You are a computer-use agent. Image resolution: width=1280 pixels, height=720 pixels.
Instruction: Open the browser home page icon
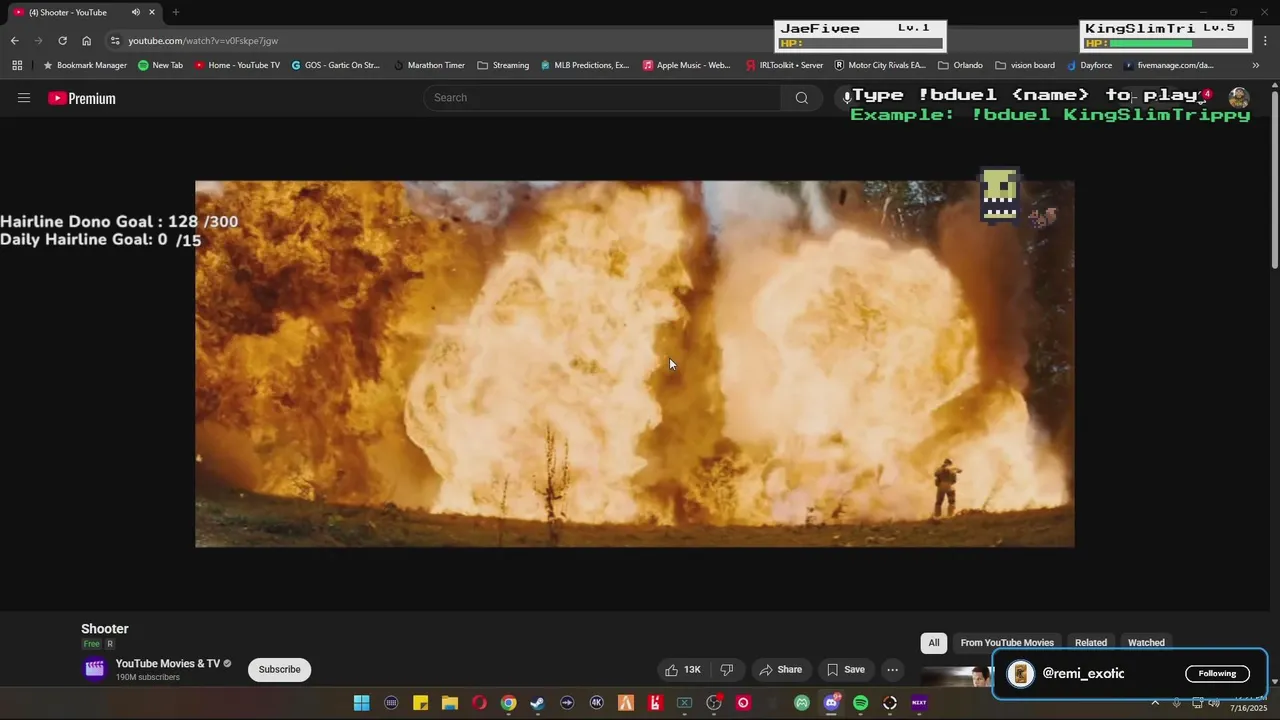86,41
